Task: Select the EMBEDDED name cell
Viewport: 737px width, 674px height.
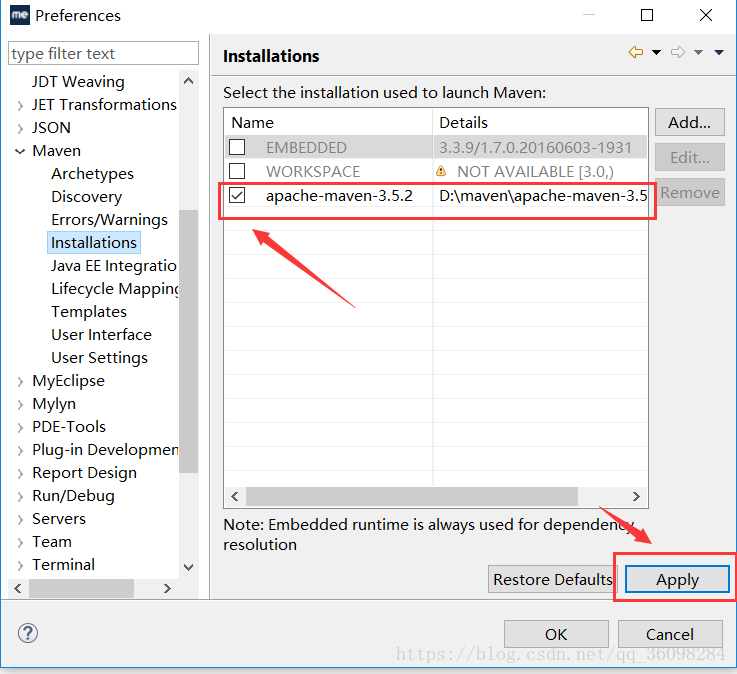Action: tap(306, 148)
